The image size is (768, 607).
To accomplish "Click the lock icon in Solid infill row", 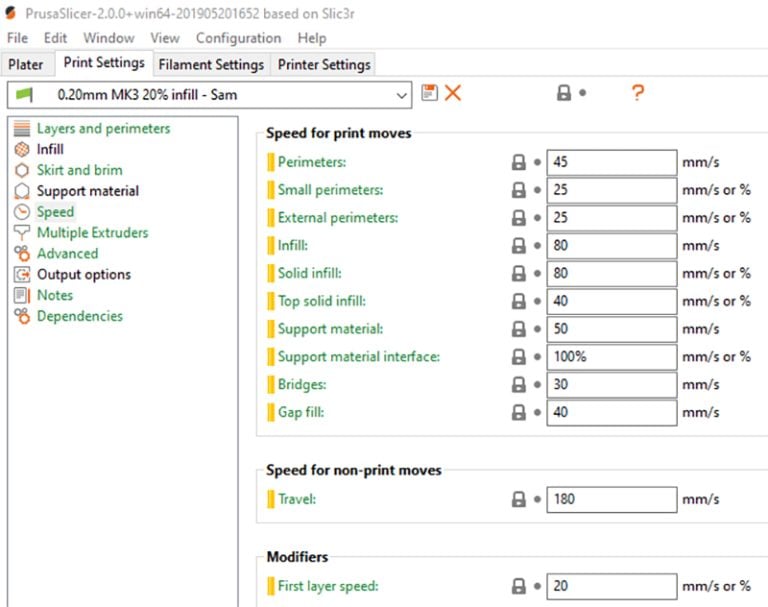I will (519, 273).
